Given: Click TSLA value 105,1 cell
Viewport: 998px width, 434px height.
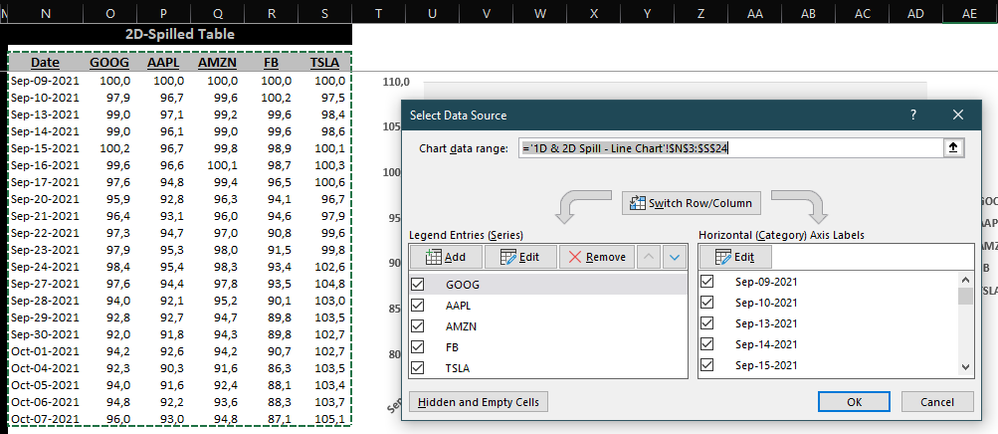Looking at the screenshot, I should [325, 419].
